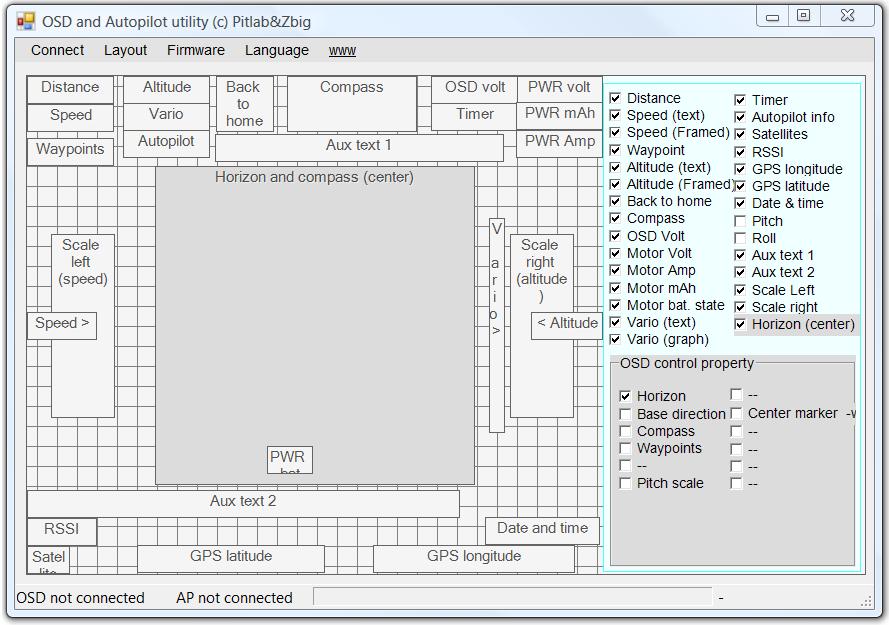Toggle the Timer checkbox

(x=740, y=100)
